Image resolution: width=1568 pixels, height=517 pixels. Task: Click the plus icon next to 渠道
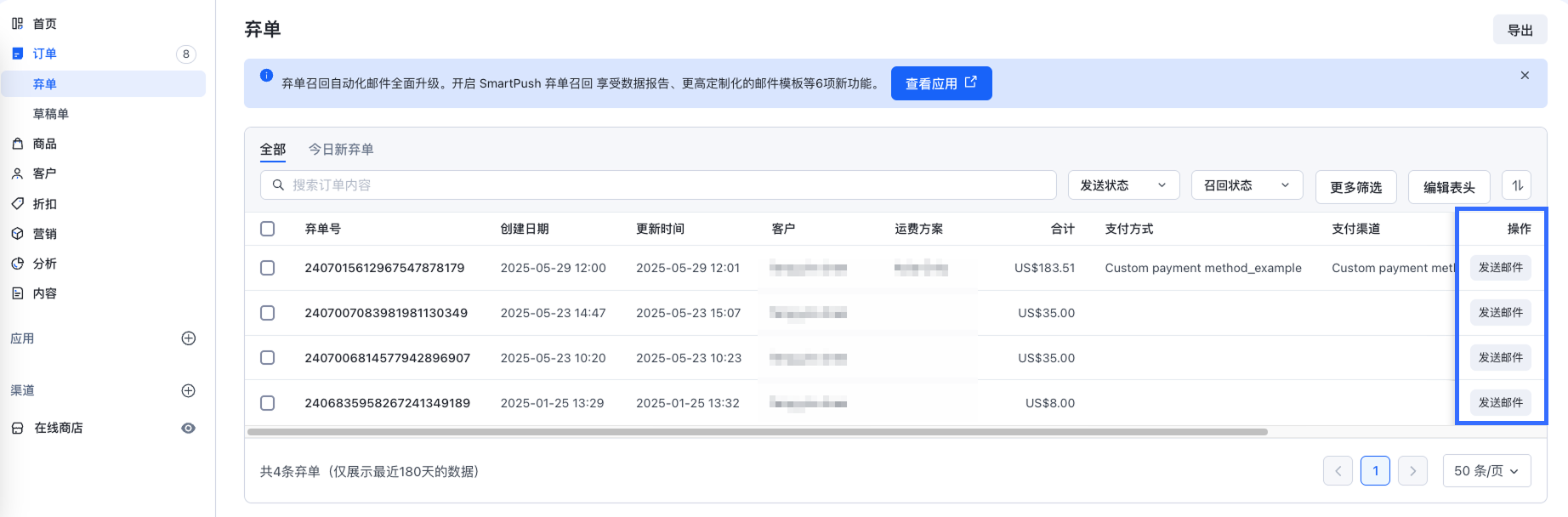189,391
